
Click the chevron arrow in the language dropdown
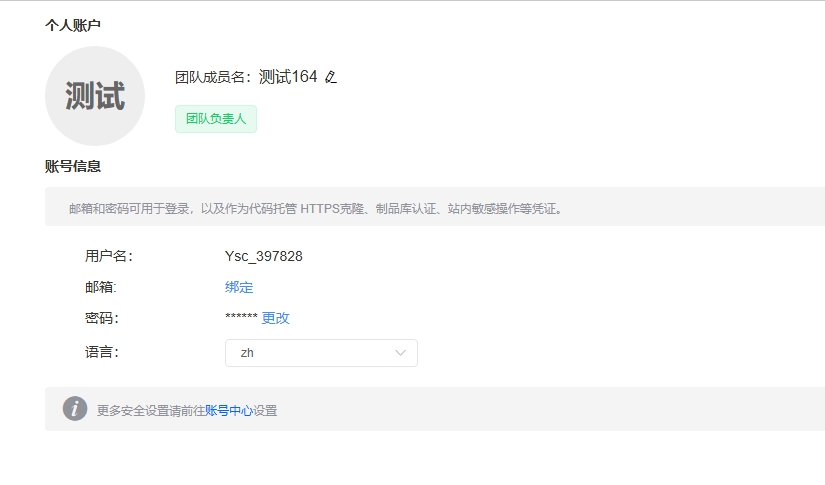400,353
